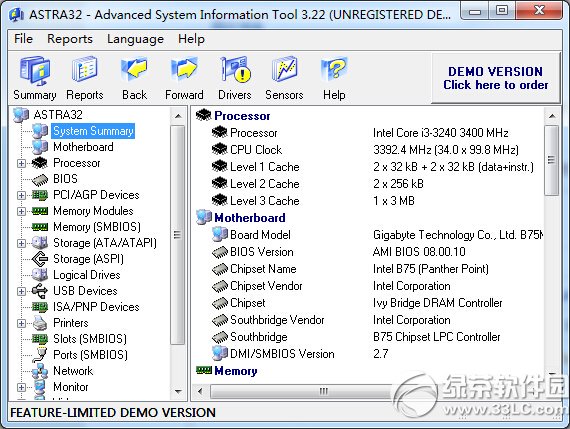Click the details panel vertical scrollbar thumb

(x=552, y=160)
